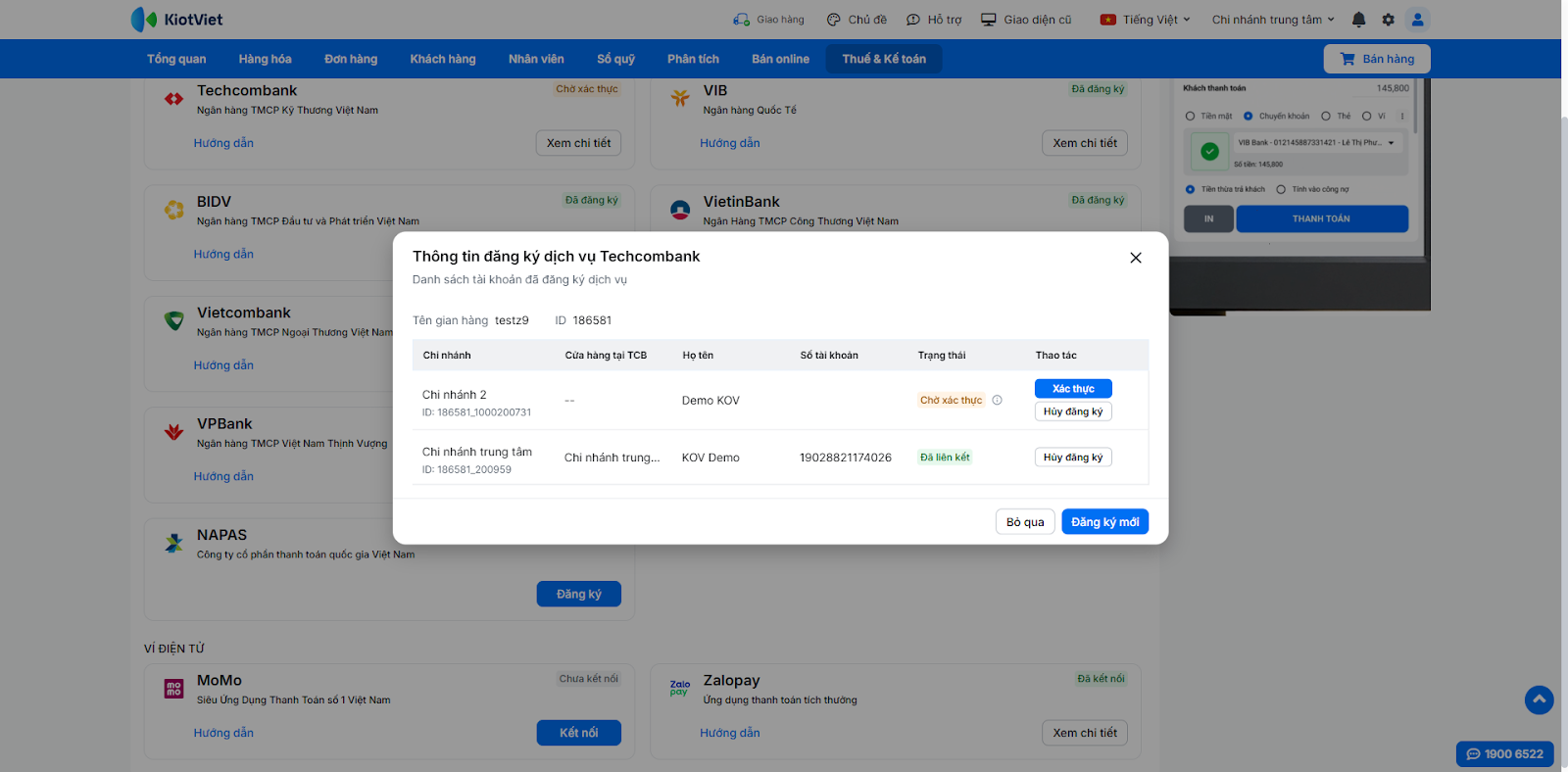Click the scroll-to-top arrow button

[x=1539, y=700]
